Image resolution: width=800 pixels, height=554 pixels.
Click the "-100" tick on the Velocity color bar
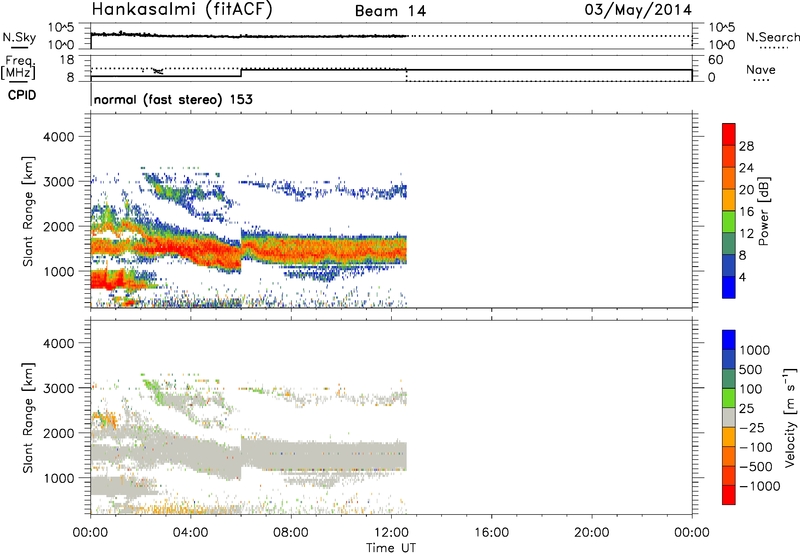pos(755,447)
